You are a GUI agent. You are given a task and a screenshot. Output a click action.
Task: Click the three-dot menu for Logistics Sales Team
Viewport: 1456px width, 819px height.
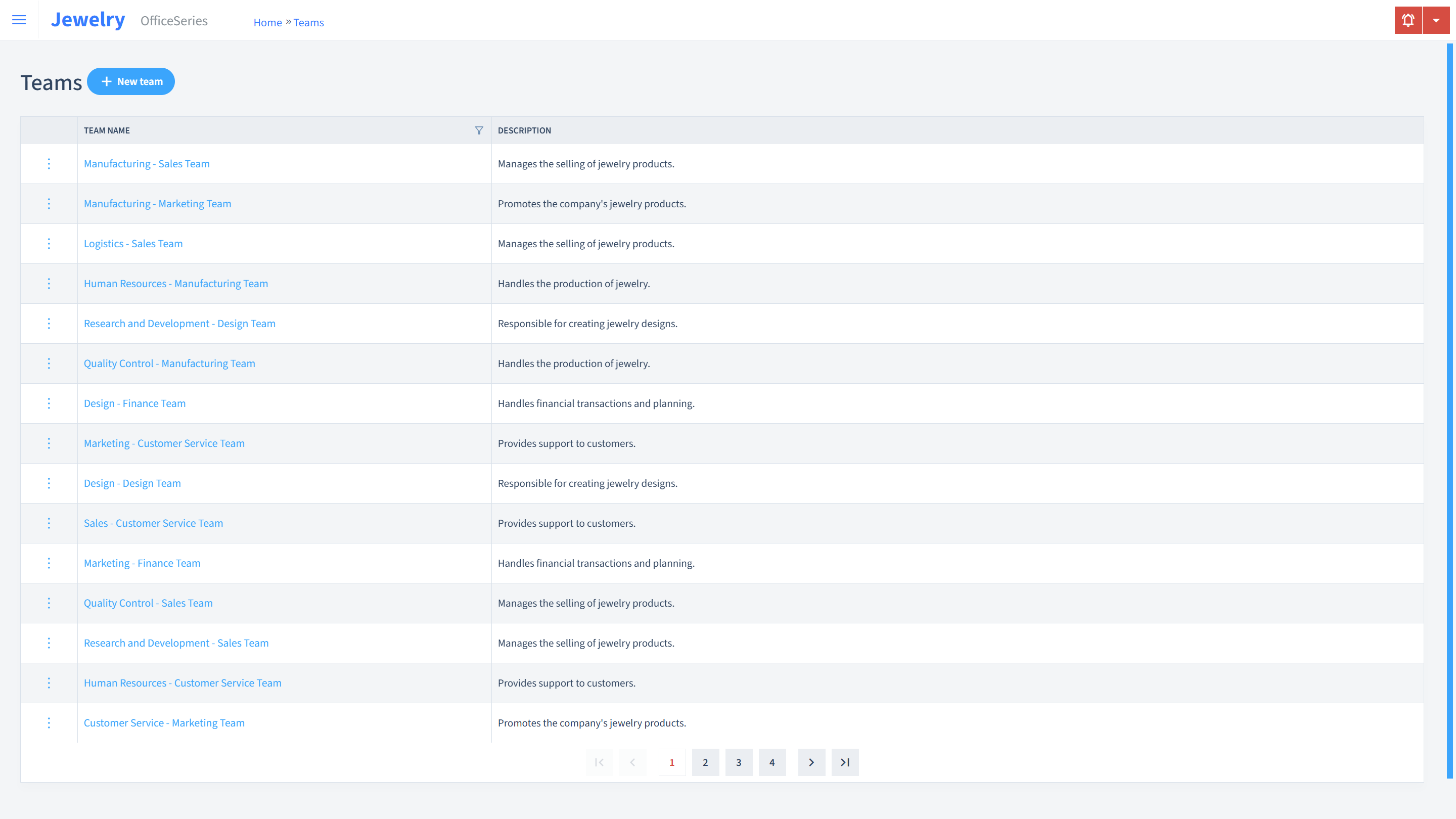point(48,243)
